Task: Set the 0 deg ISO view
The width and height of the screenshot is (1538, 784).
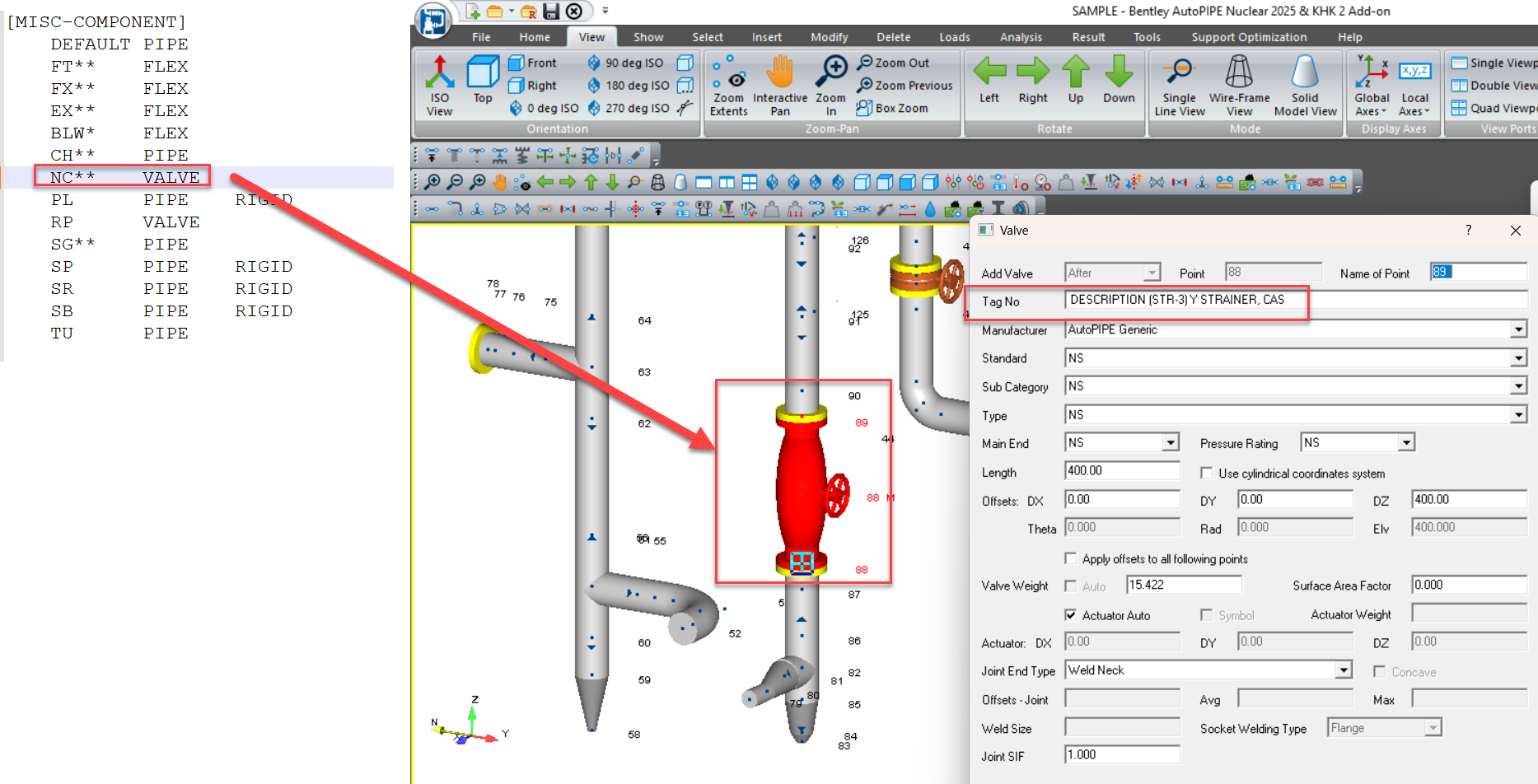Action: [x=544, y=108]
